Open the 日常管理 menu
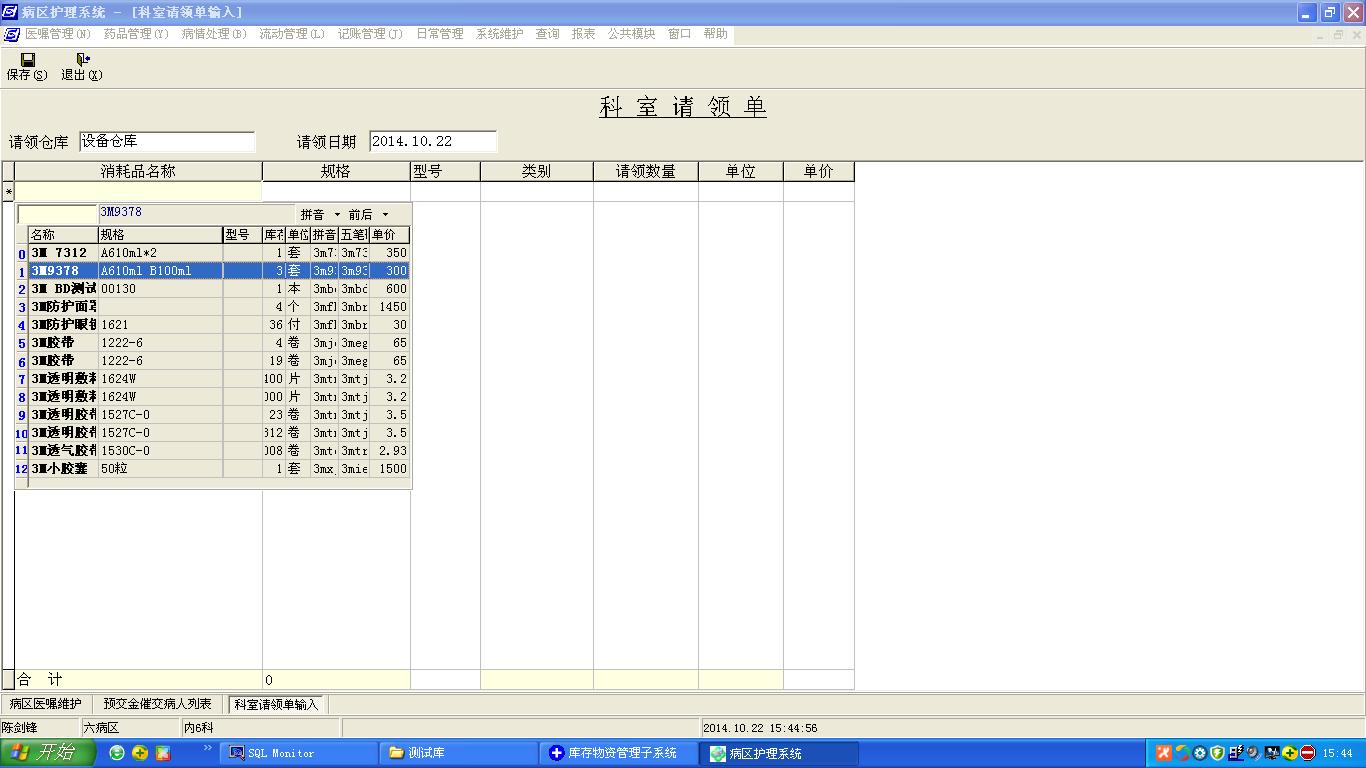The width and height of the screenshot is (1366, 768). [440, 34]
